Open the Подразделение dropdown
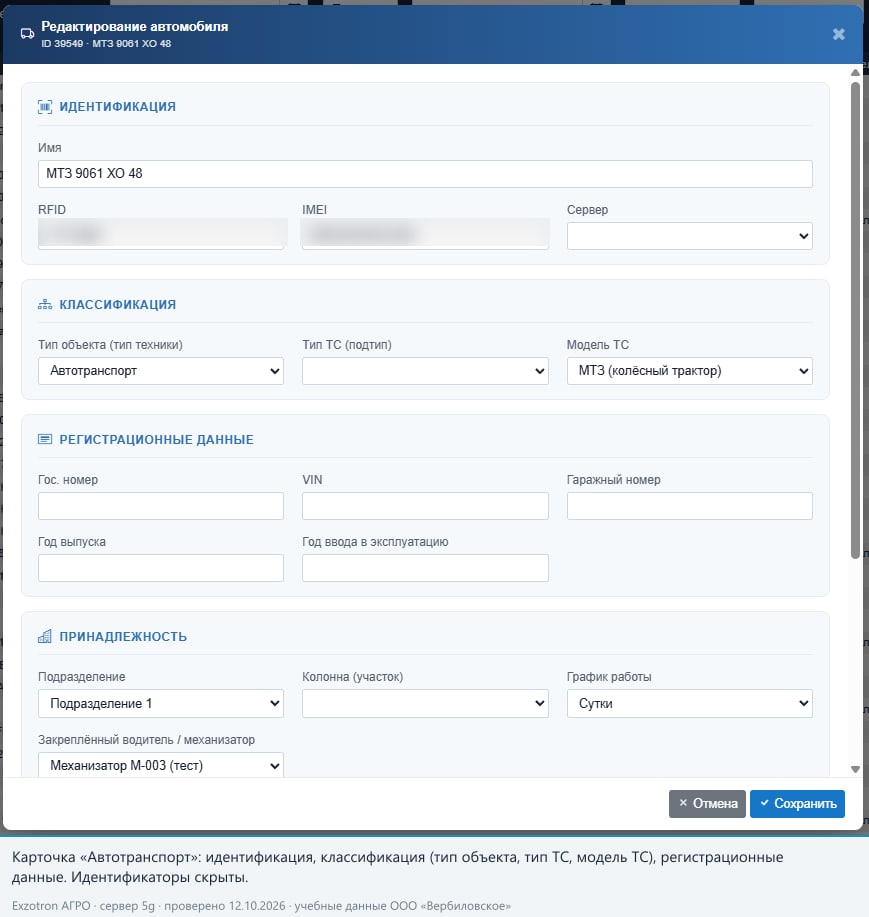 coord(161,704)
